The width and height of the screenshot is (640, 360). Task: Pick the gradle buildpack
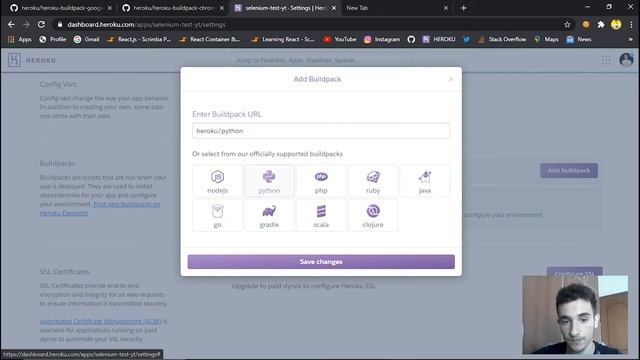click(269, 216)
